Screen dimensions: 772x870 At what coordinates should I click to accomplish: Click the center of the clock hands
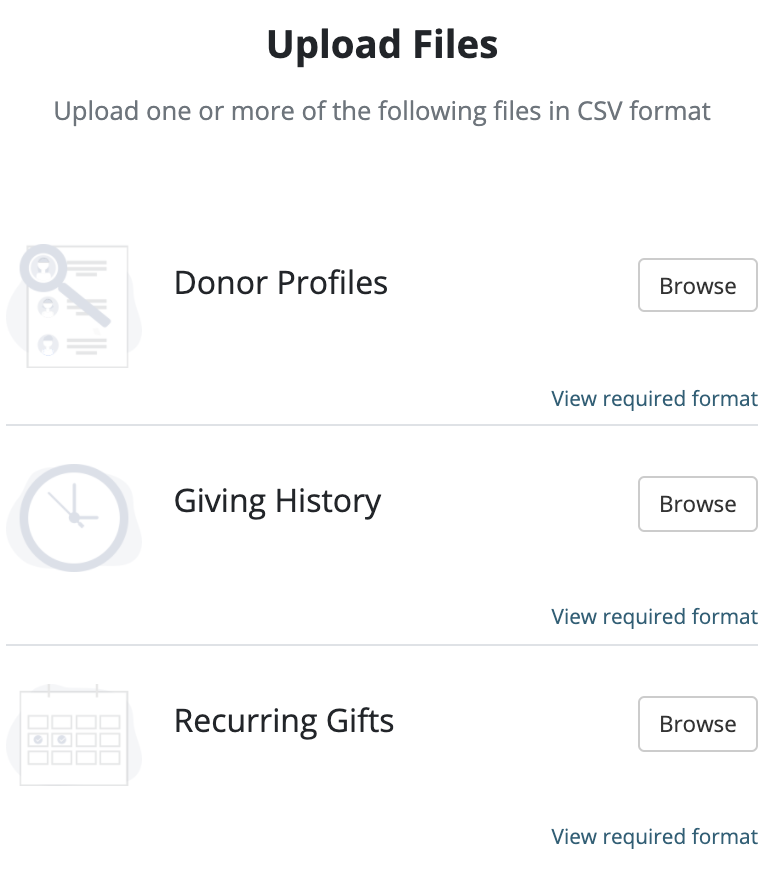coord(74,518)
